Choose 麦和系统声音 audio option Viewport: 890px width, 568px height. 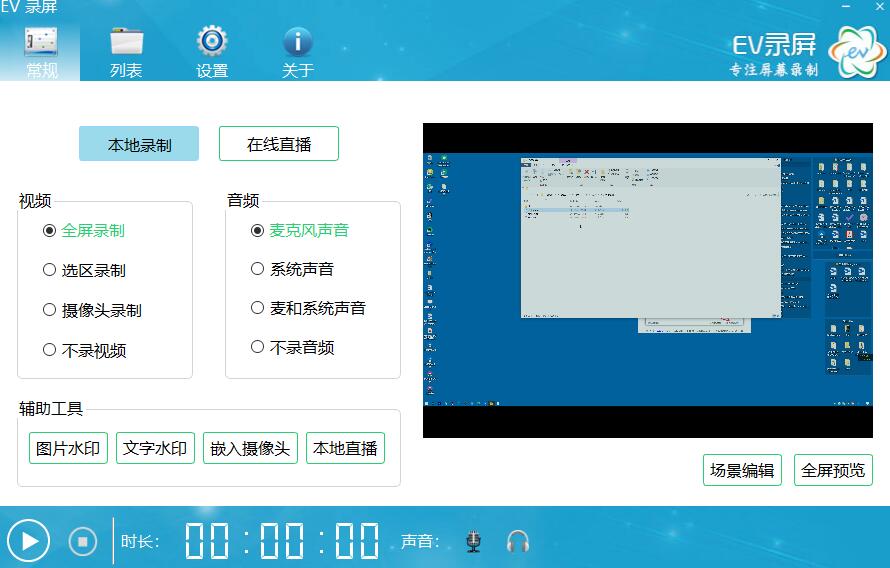tap(308, 308)
